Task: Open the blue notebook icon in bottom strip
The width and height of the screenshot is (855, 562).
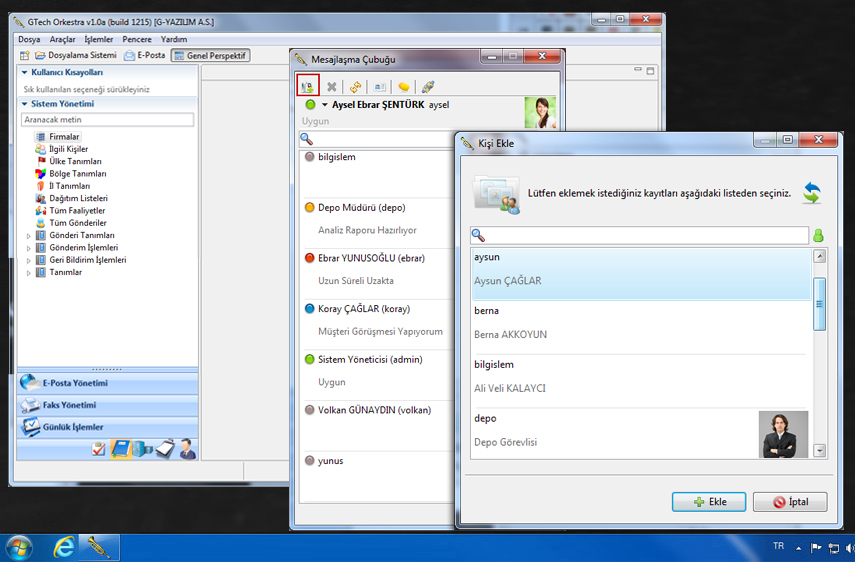Action: [120, 449]
